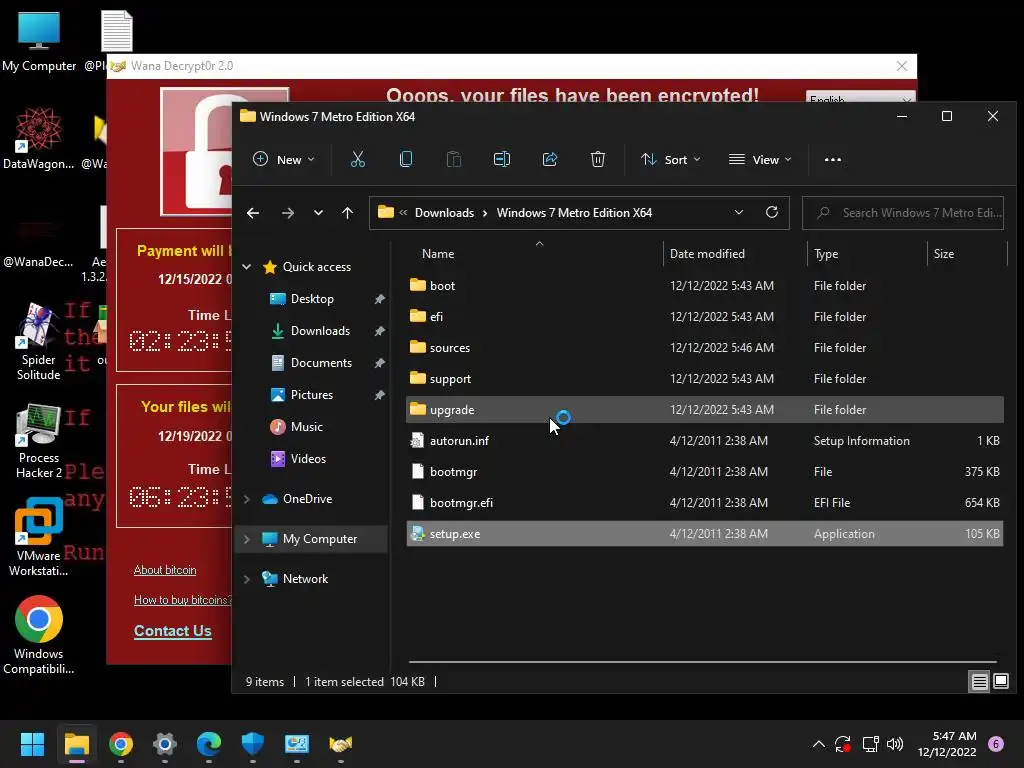Select the autorun.inf file
Viewport: 1024px width, 768px height.
tap(705, 441)
